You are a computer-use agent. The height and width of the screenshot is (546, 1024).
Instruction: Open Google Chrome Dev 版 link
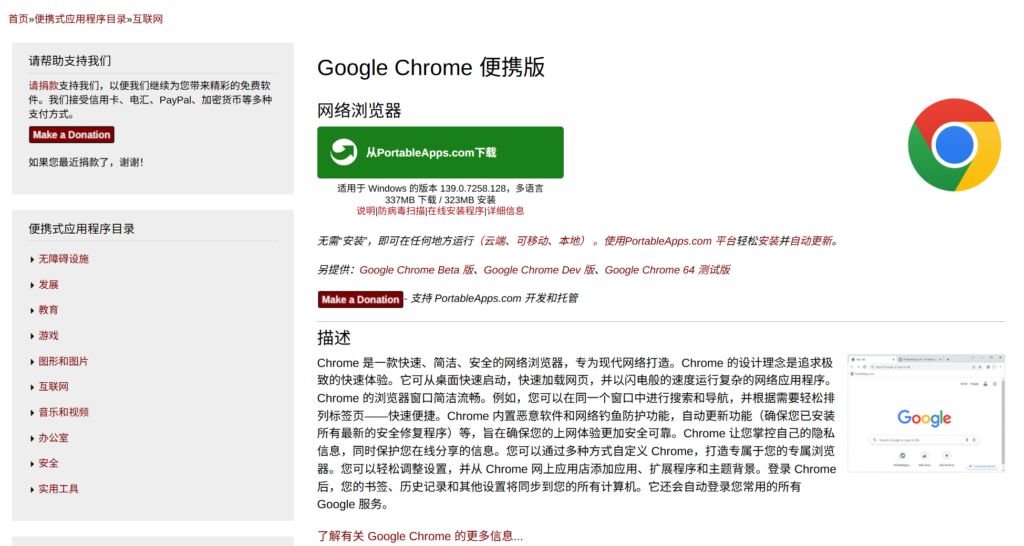[539, 270]
